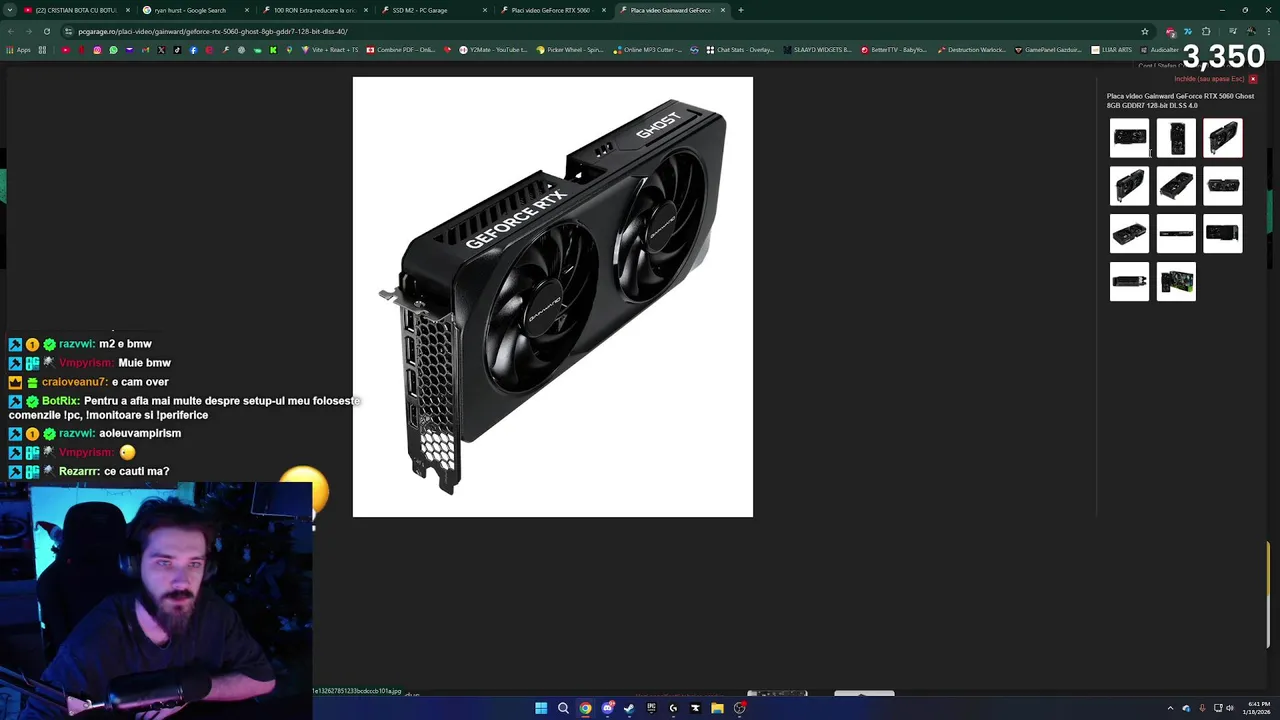
Task: Open the retail box thumbnail in the bottom row
Action: (1176, 282)
